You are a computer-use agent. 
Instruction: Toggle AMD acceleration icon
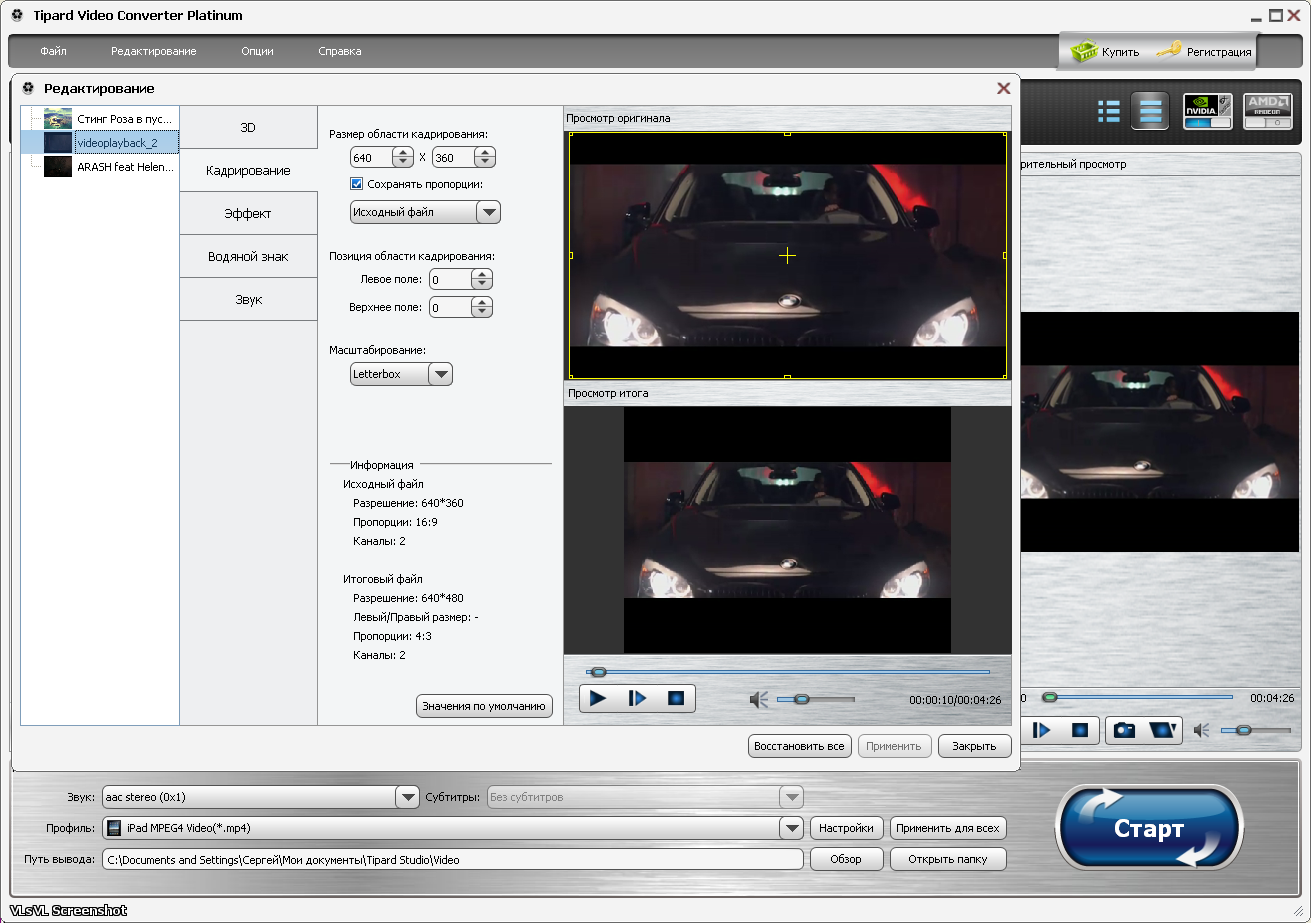click(1267, 111)
